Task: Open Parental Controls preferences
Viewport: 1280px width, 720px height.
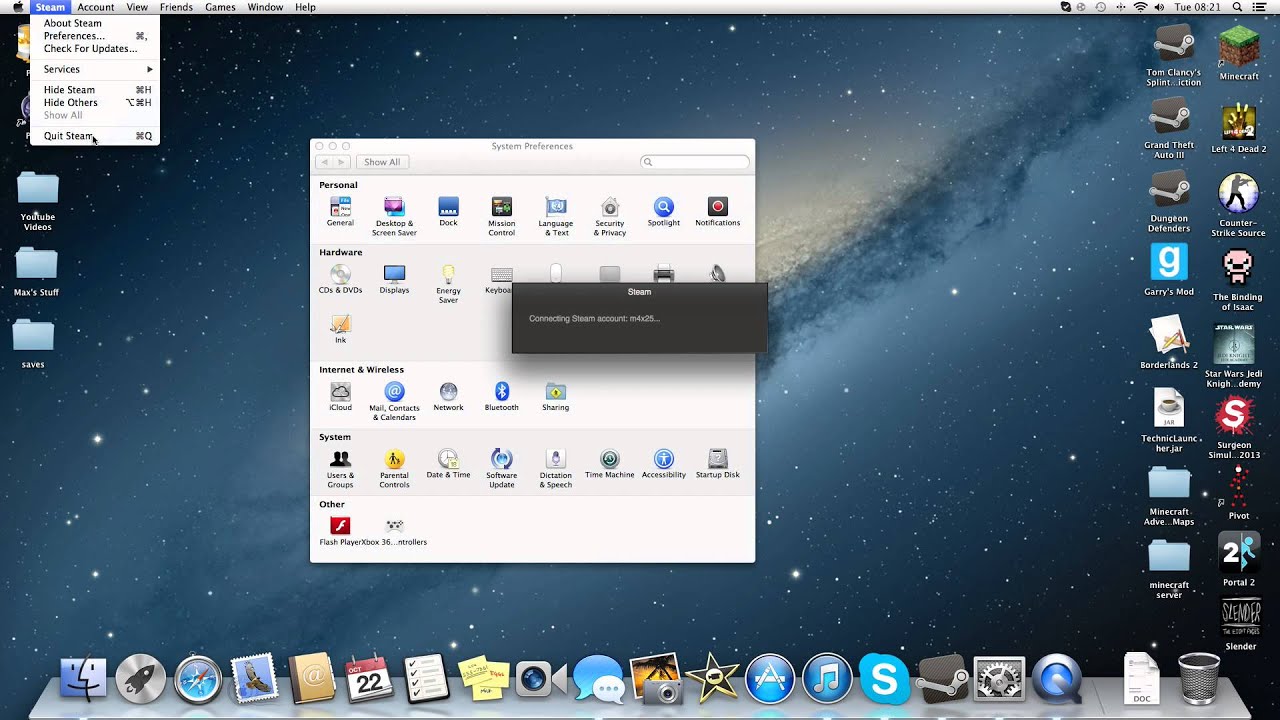Action: point(394,468)
